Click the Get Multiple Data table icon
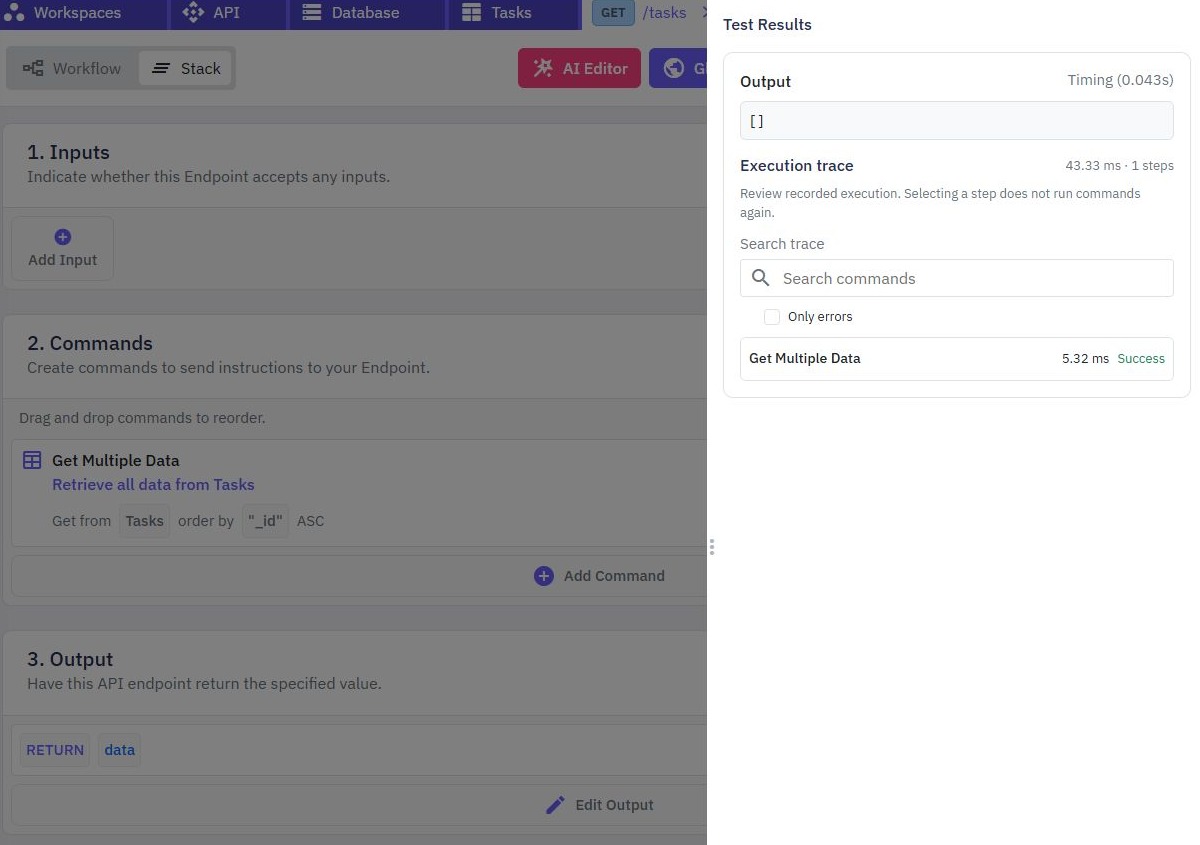Screen dimensions: 1200x845 coord(32,460)
